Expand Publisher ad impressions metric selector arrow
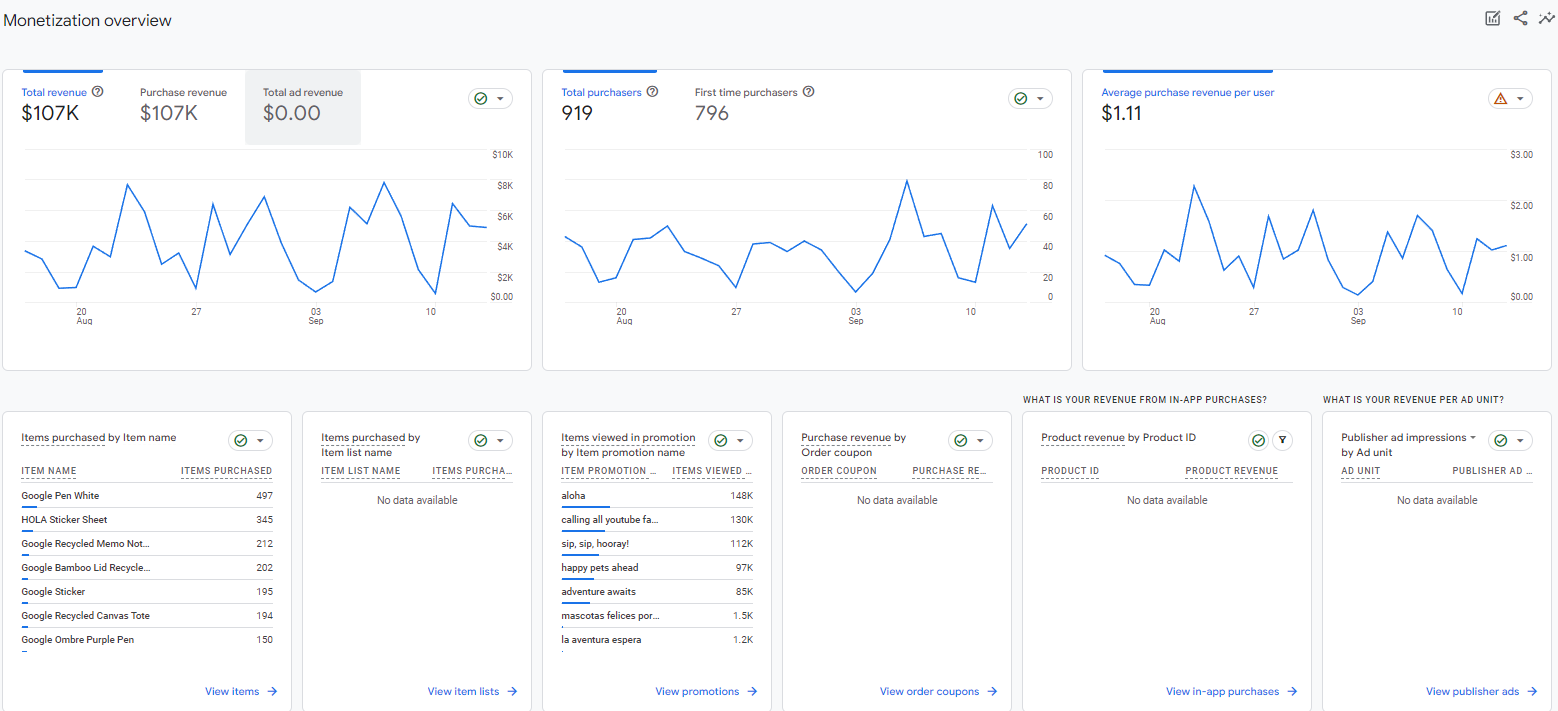Image resolution: width=1558 pixels, height=711 pixels. click(1473, 438)
